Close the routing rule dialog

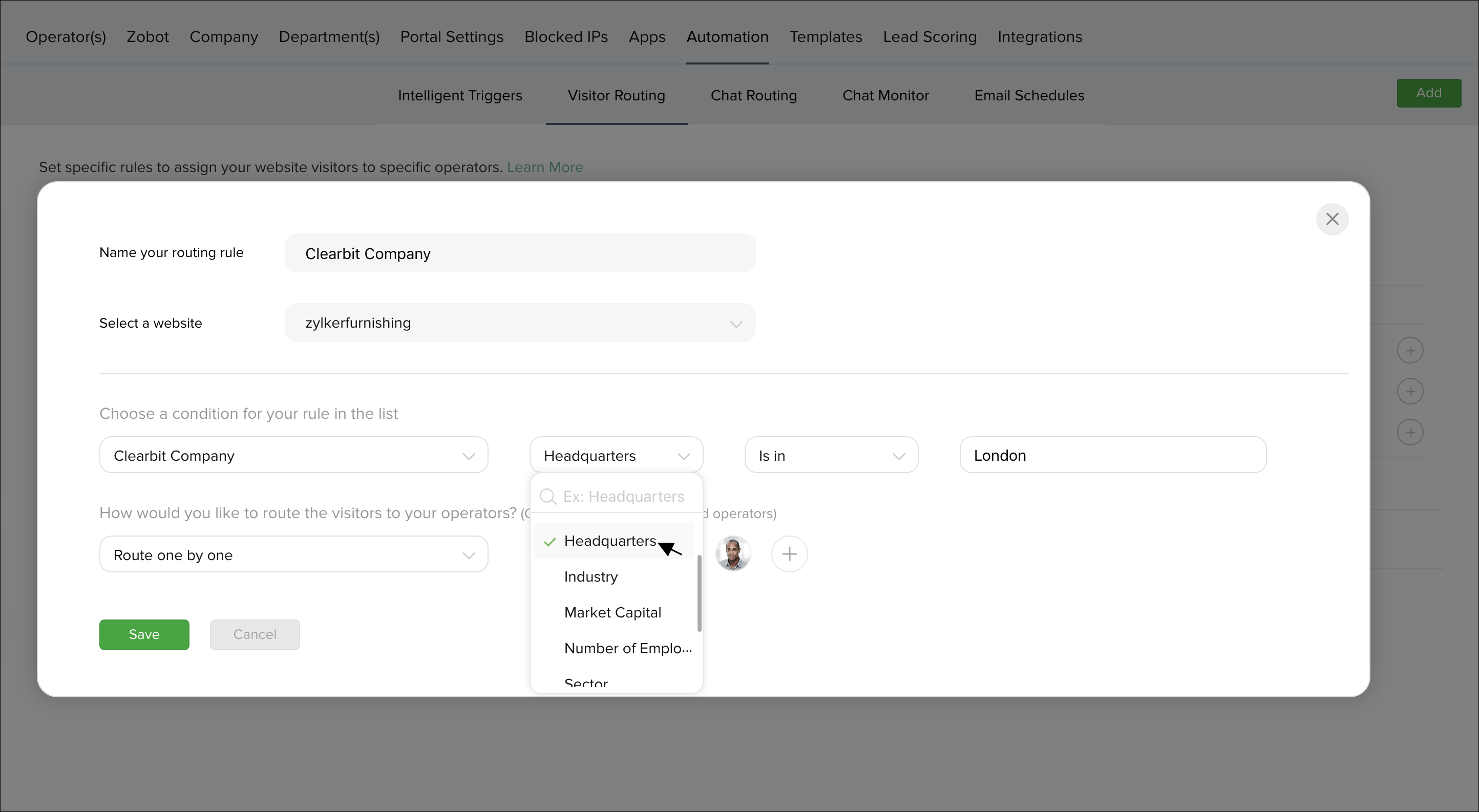1332,219
